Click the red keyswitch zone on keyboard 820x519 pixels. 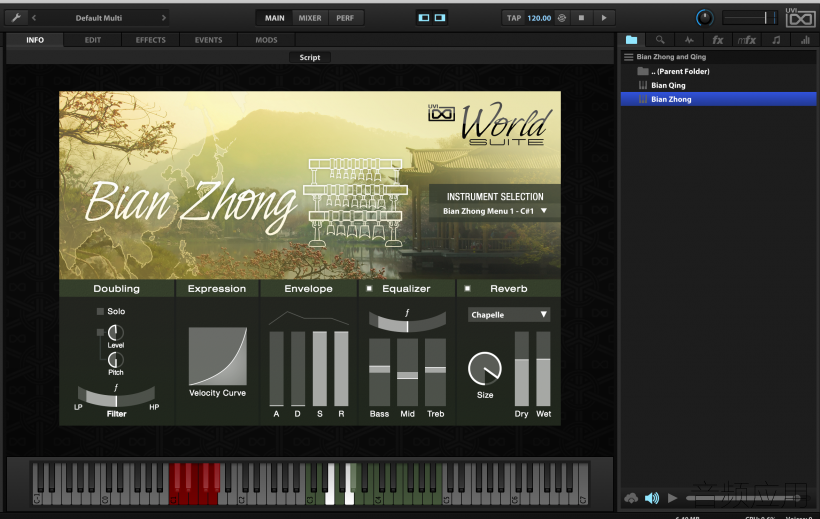click(x=195, y=483)
